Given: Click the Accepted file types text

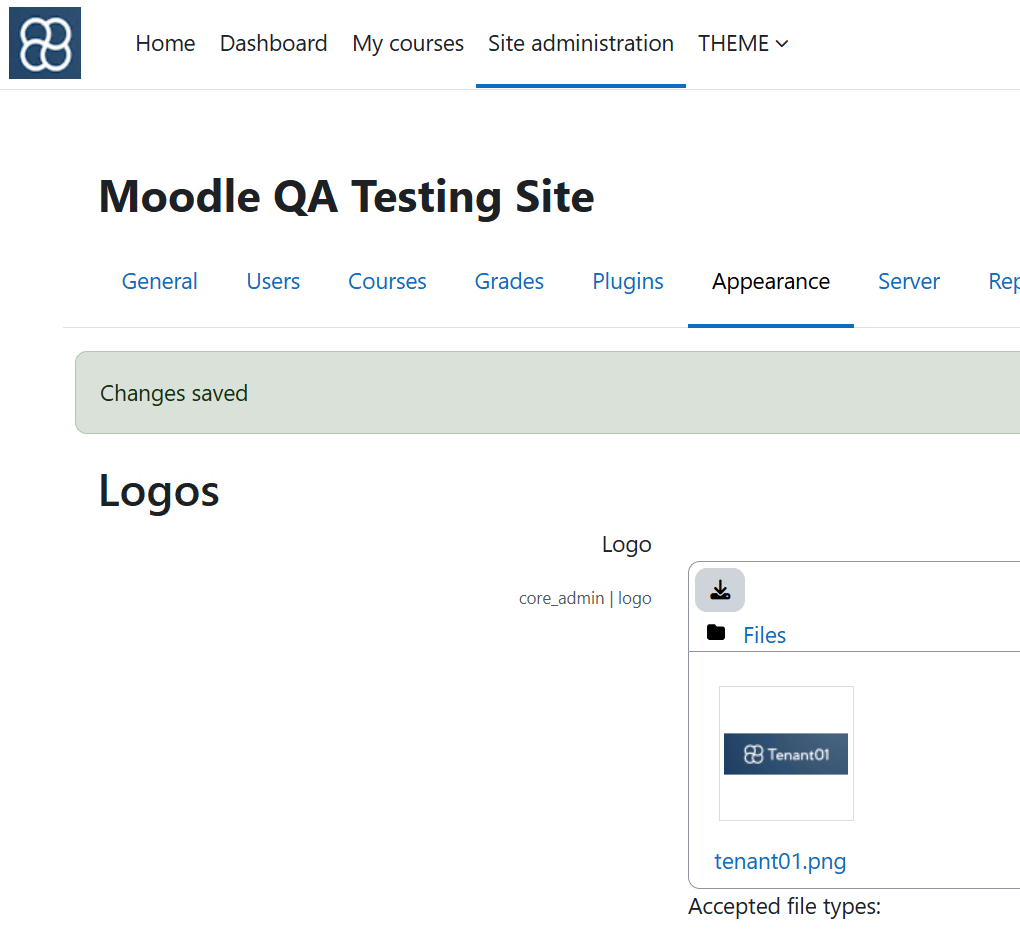Looking at the screenshot, I should 785,907.
